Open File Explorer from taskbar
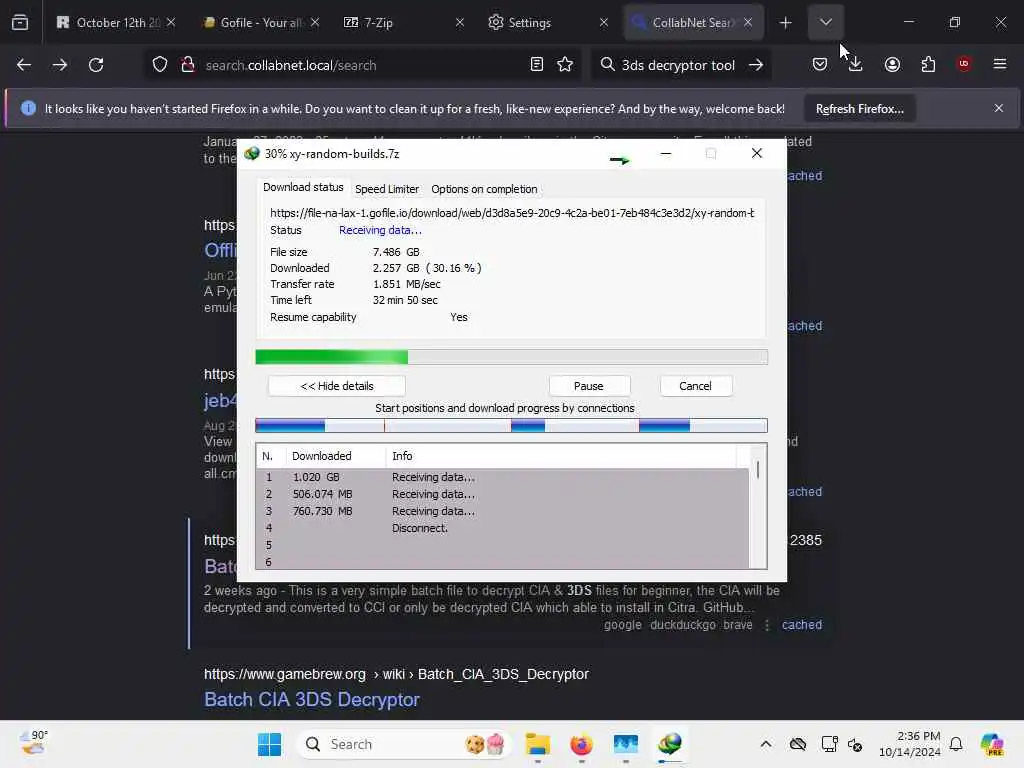Screen dimensions: 1024x768 click(x=537, y=744)
